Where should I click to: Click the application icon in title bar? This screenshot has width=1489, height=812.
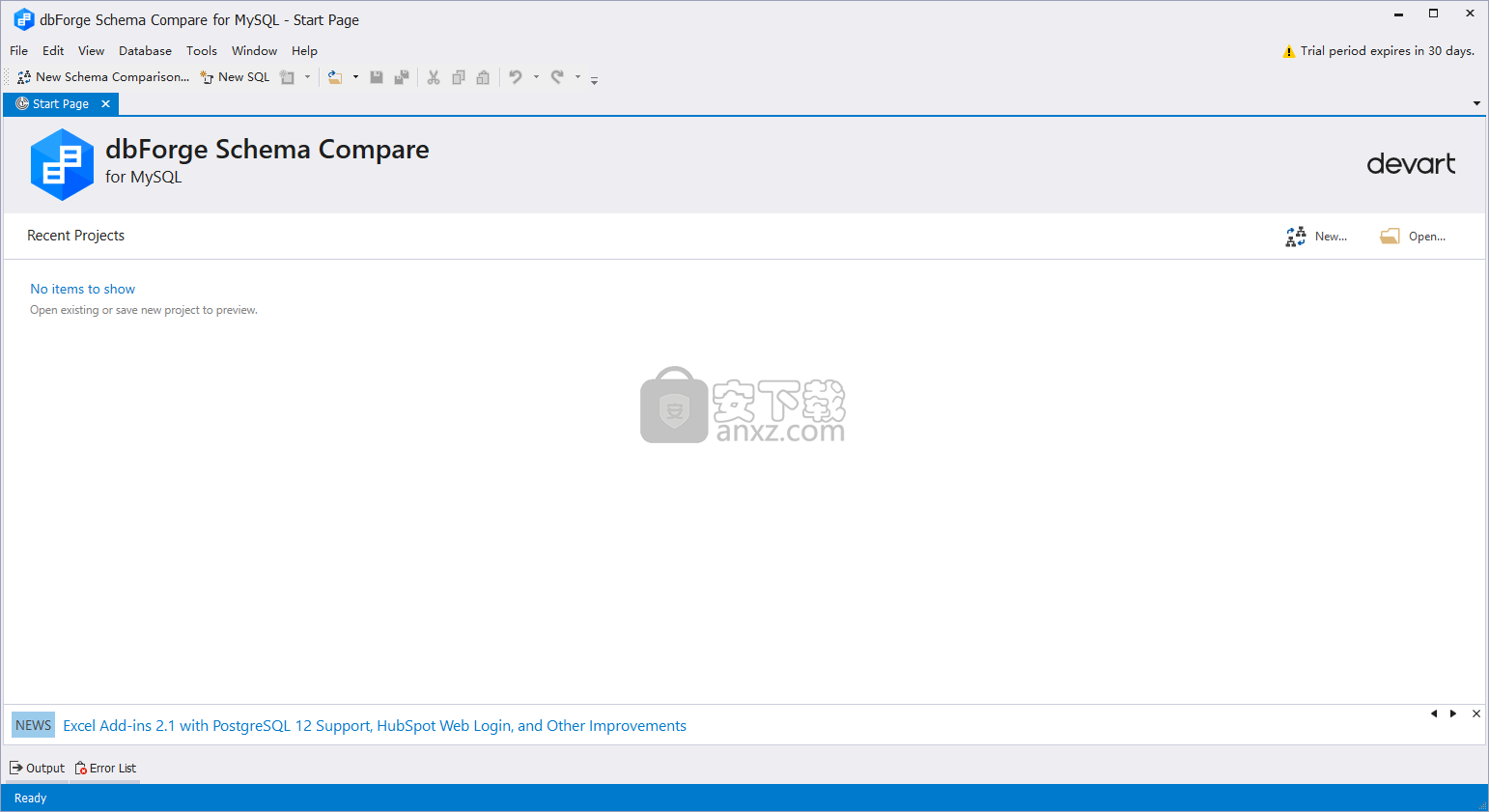pos(23,19)
